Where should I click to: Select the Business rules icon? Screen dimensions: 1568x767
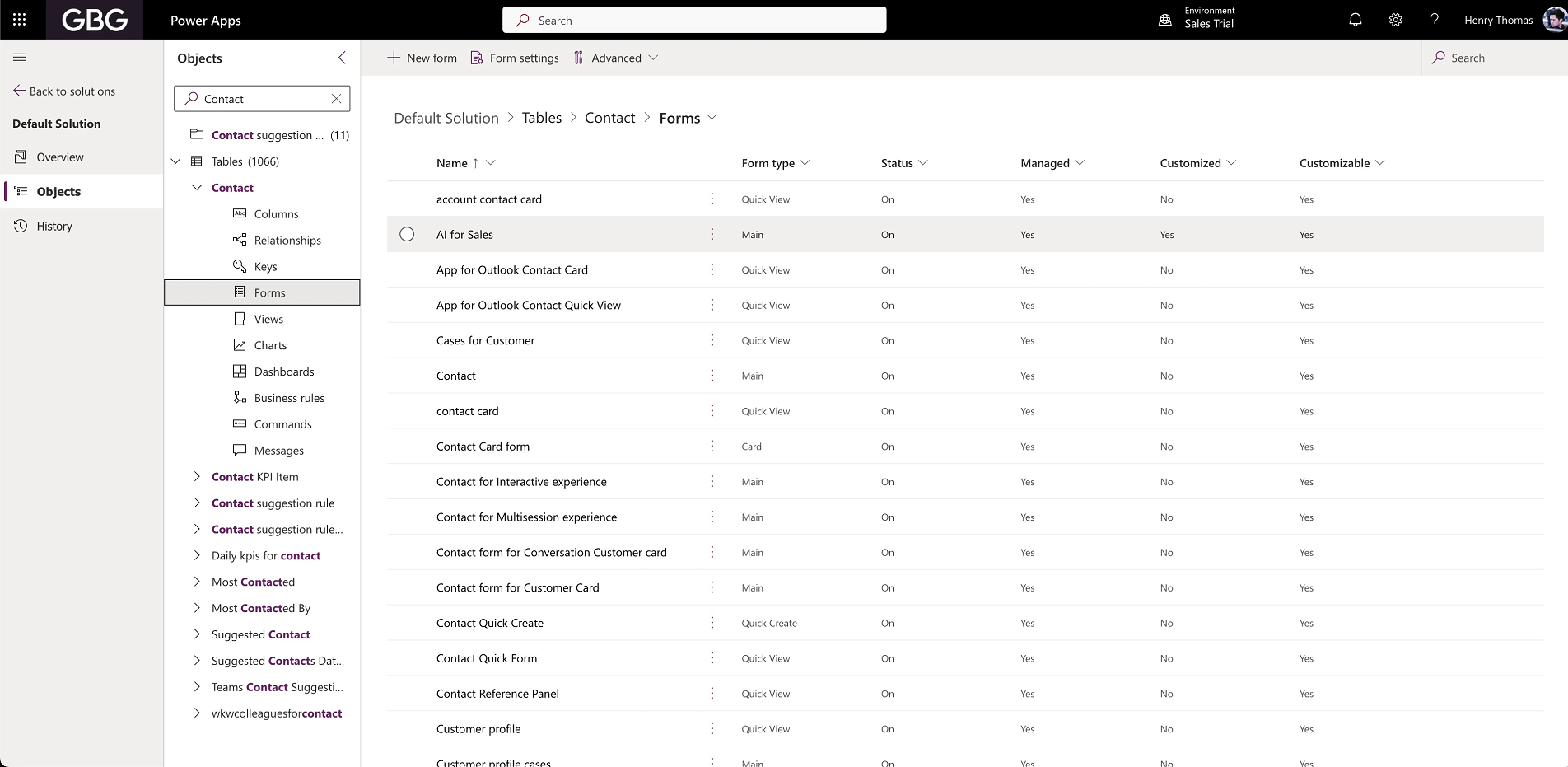click(239, 398)
